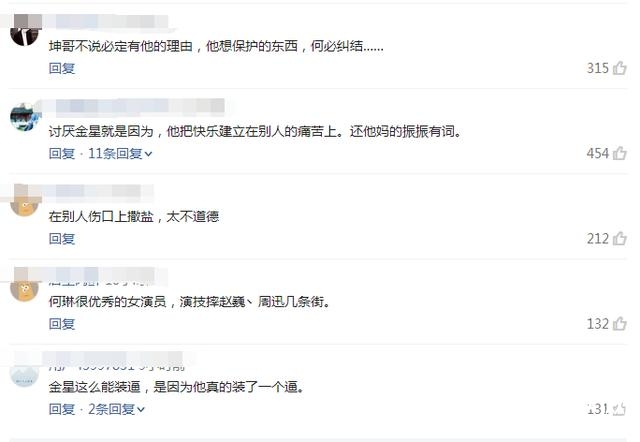Reply to the 在别人伤口上撒盐 comment
This screenshot has width=640, height=442.
point(62,239)
